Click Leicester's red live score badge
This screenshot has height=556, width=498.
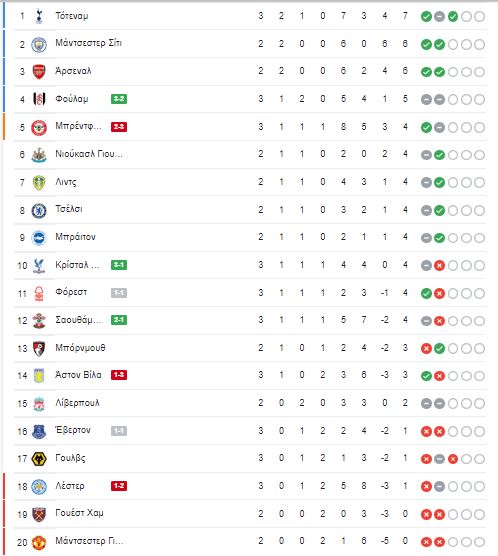point(119,486)
